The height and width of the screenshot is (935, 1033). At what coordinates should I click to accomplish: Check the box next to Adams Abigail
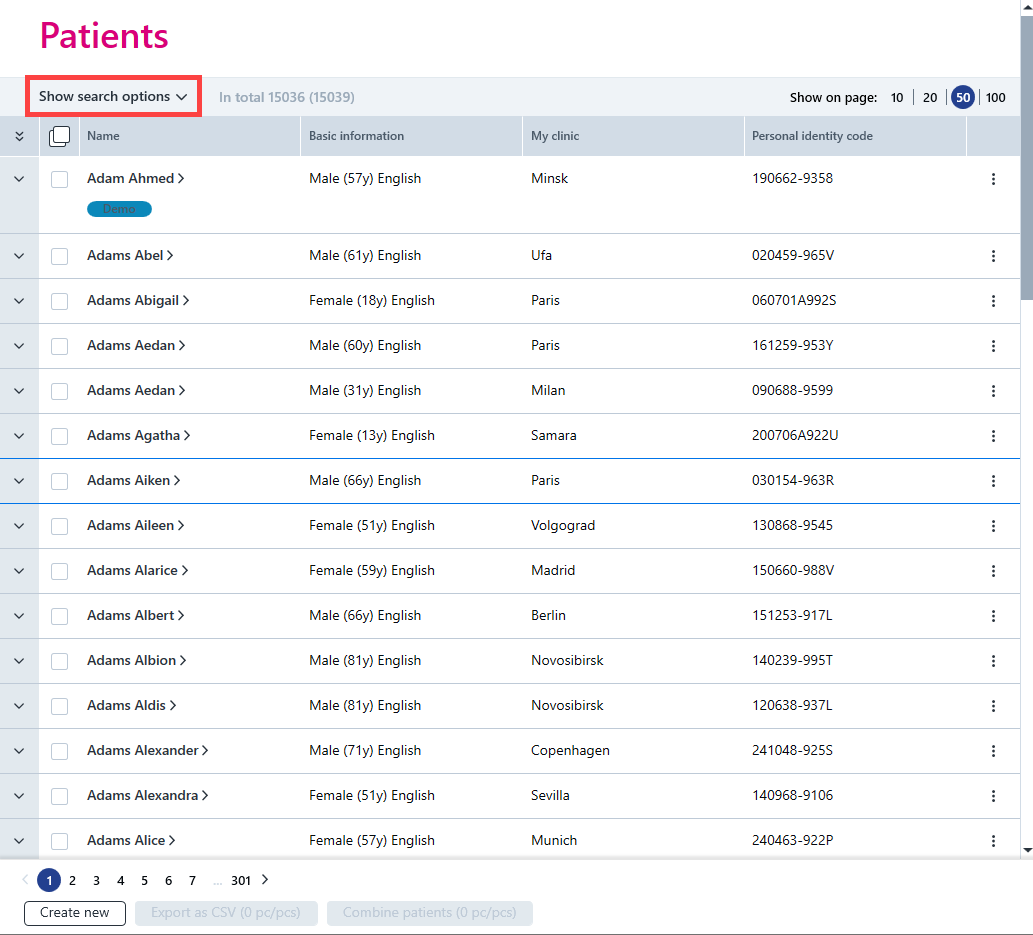tap(59, 301)
